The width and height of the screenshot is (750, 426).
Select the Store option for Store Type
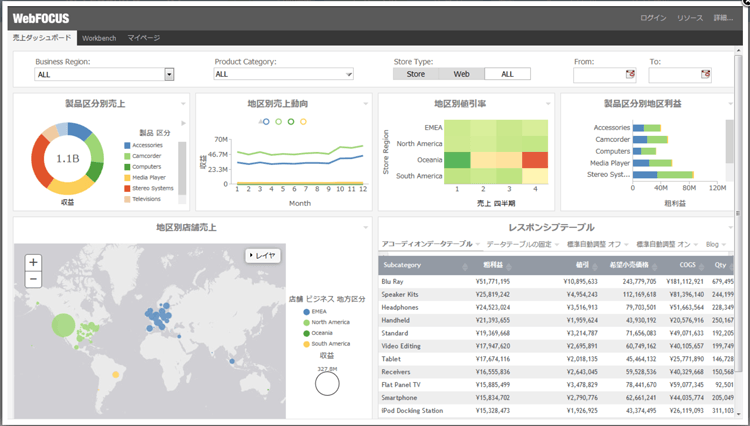point(416,74)
